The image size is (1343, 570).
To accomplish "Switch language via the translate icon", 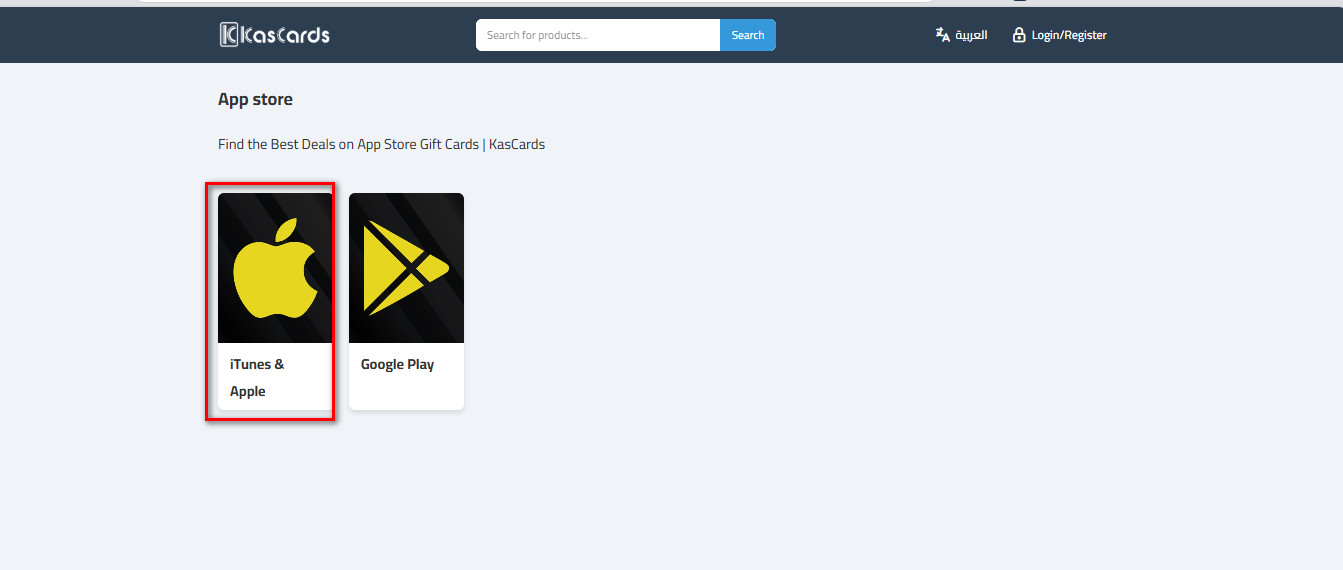I will (x=942, y=35).
